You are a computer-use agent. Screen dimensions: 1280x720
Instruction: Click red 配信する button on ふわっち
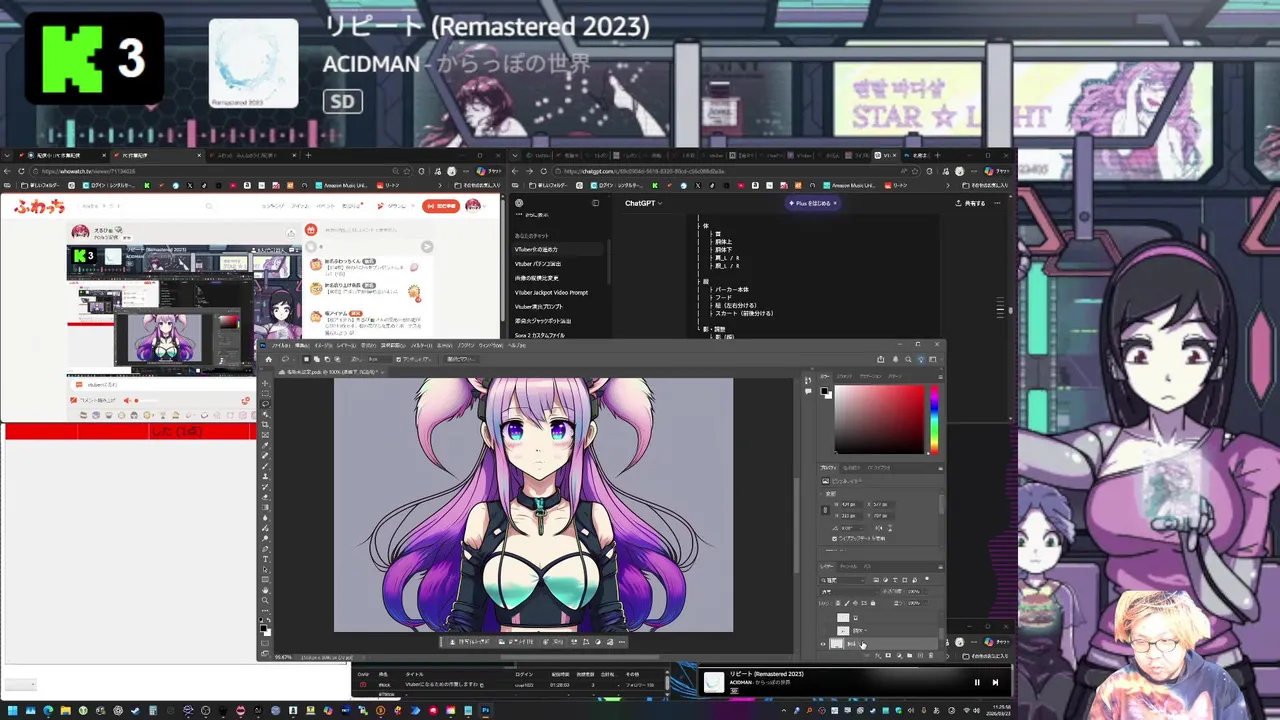point(440,206)
